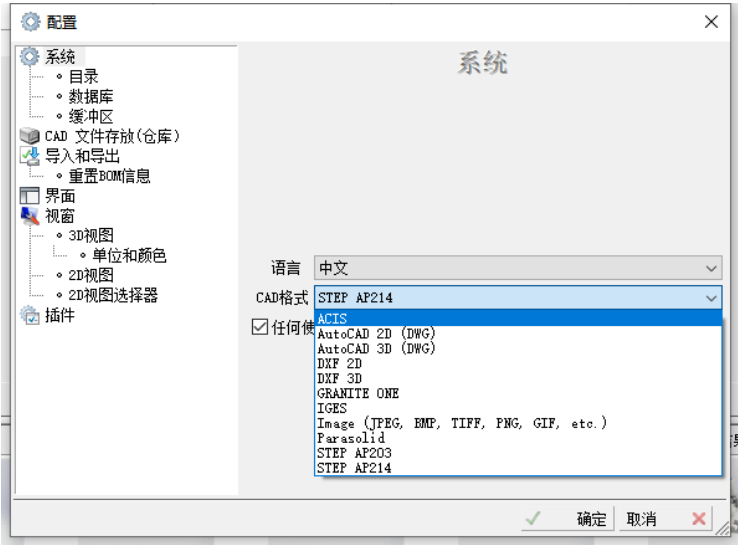
Task: Click the CAD 文件存放(仓库) database icon
Action: pos(30,136)
